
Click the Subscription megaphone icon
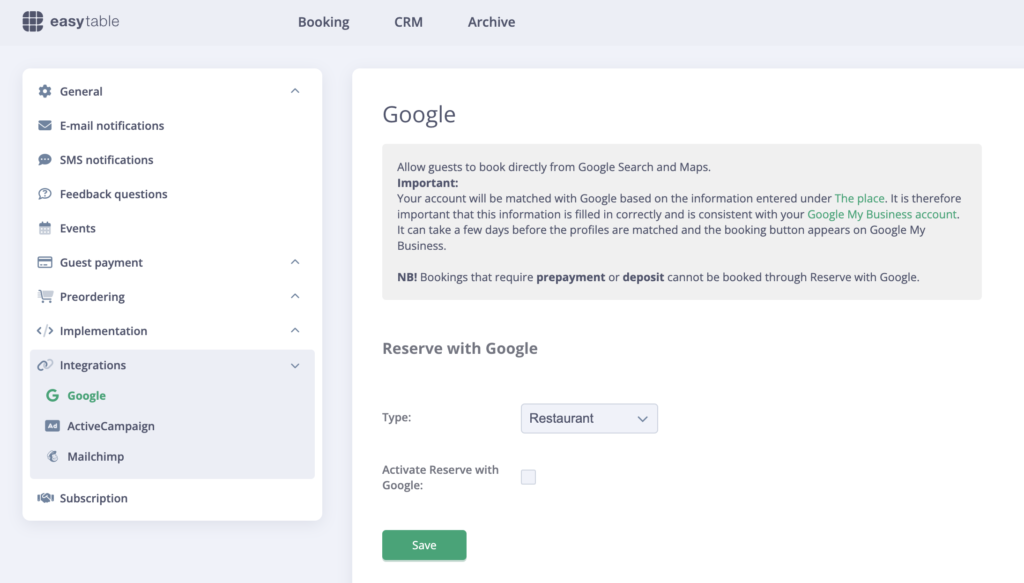[x=44, y=497]
